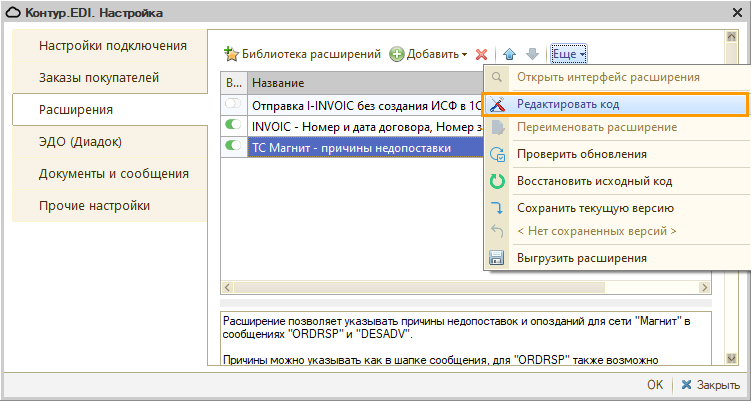Disable the INVOIC contract number extension toggle

point(234,126)
